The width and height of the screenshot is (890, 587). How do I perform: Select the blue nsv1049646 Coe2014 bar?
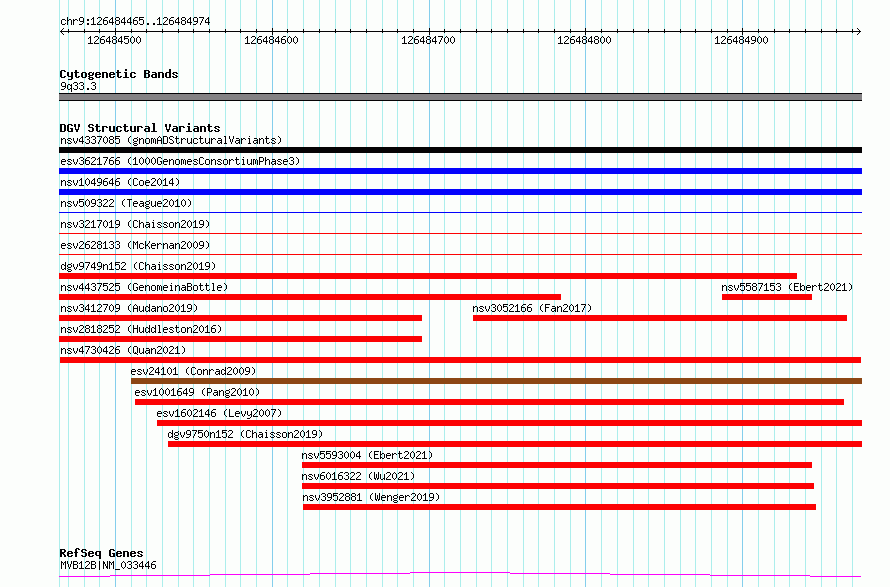460,192
